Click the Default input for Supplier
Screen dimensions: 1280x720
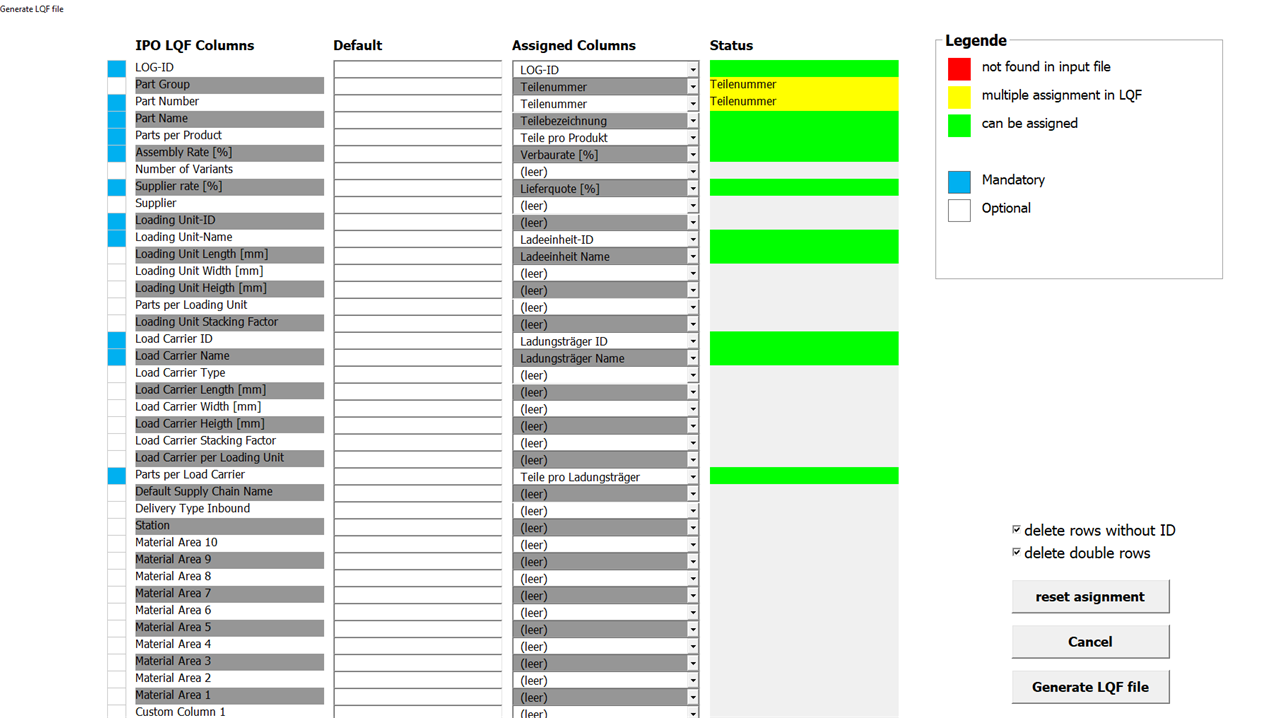click(418, 205)
